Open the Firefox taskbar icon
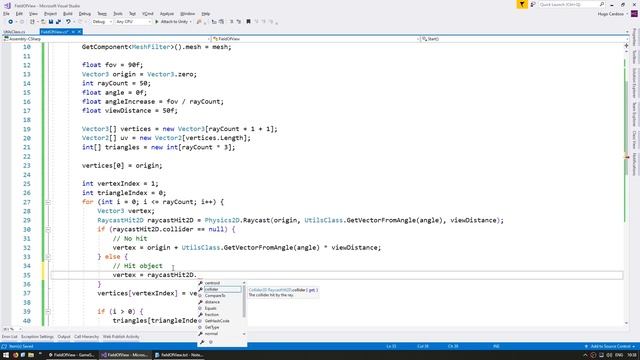Viewport: 640px width, 360px height. coord(16,355)
